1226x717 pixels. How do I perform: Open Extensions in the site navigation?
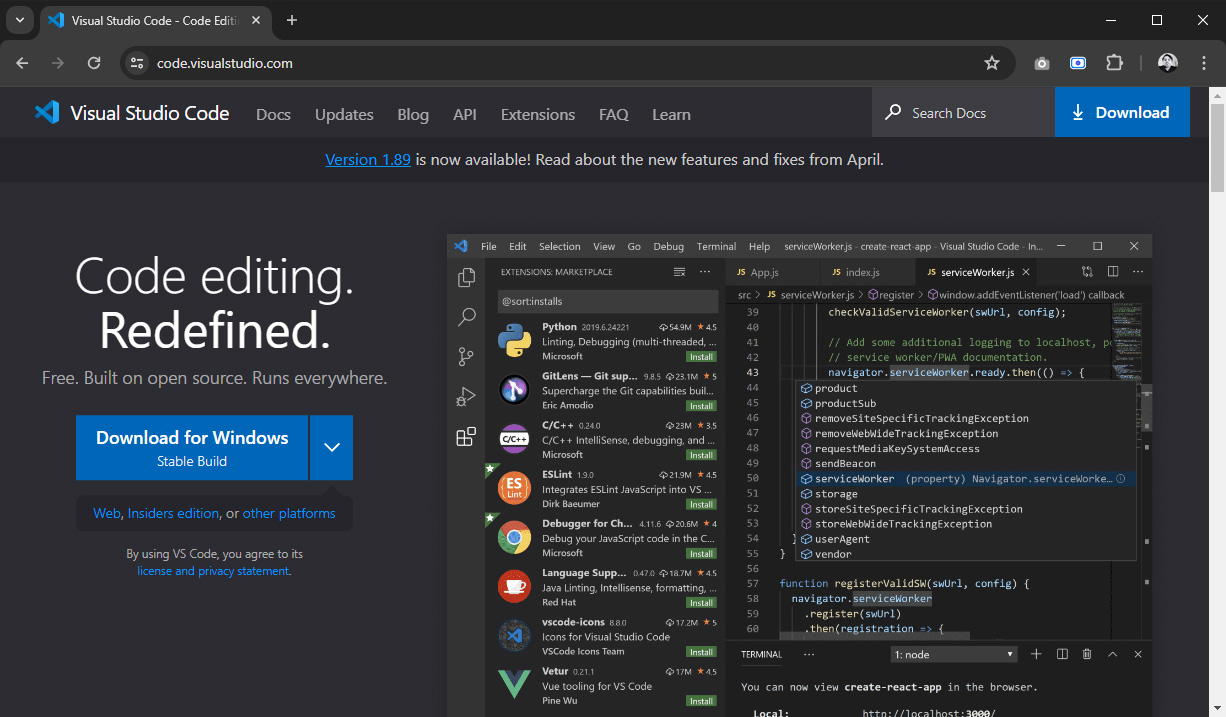(x=538, y=114)
